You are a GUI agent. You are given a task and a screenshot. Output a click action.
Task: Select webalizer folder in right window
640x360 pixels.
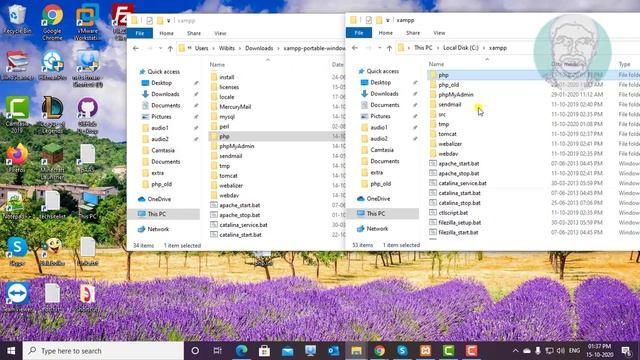click(x=450, y=144)
